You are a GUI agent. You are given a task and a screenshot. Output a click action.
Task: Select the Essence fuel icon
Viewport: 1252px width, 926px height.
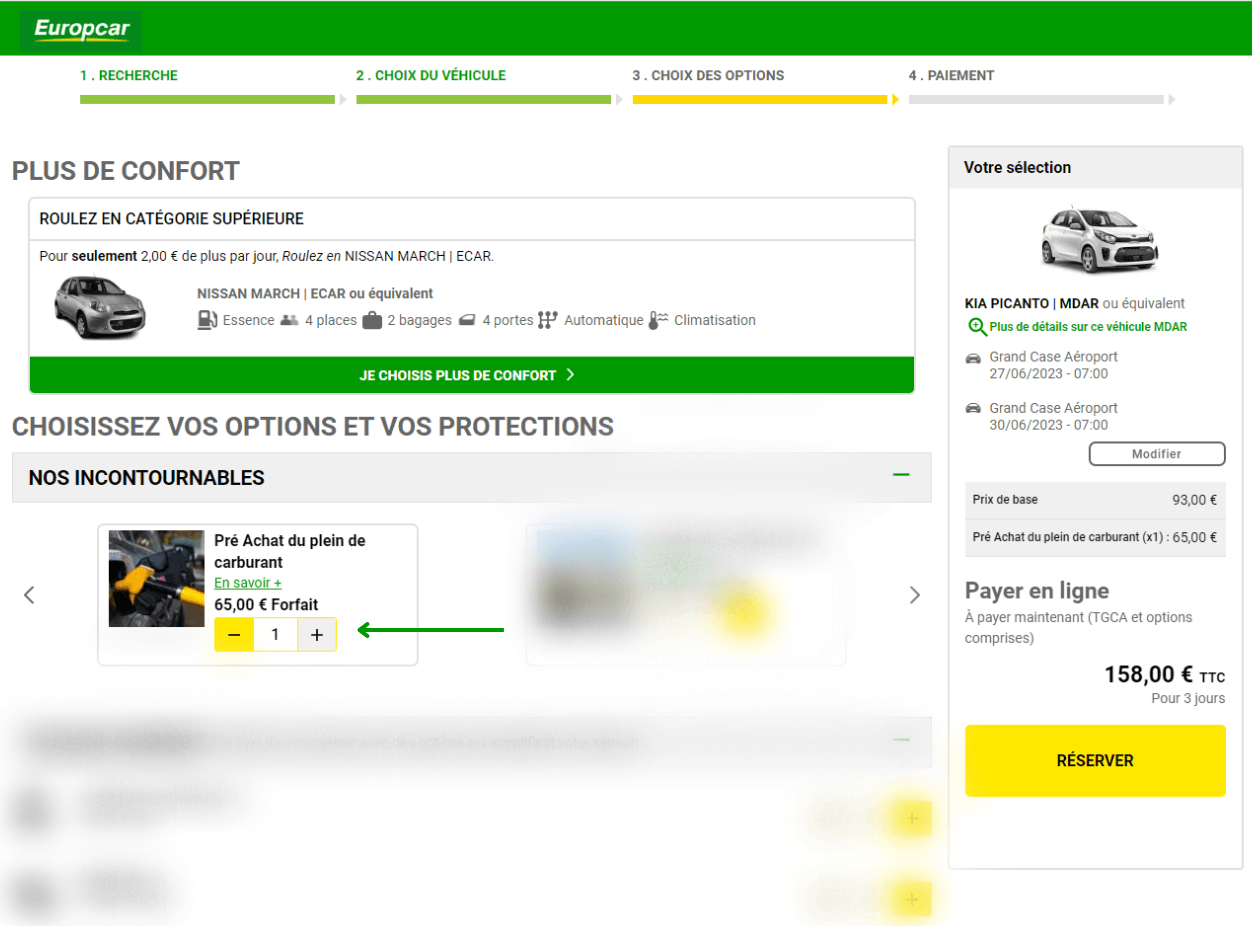pyautogui.click(x=205, y=320)
